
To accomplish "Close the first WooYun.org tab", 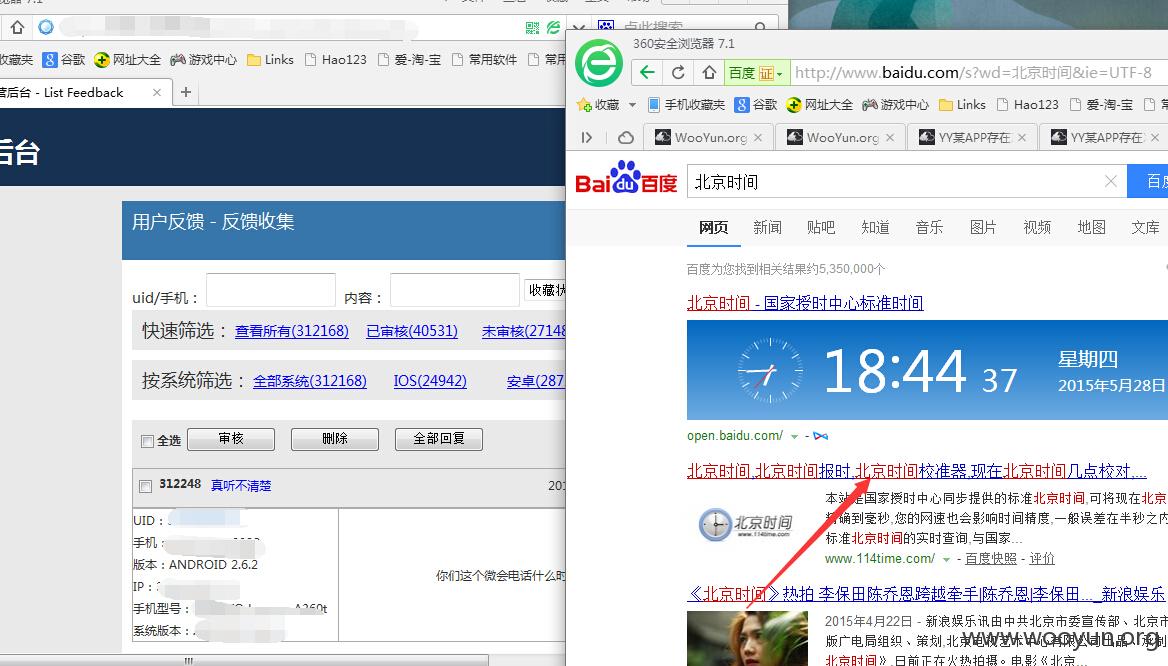I will click(x=758, y=138).
